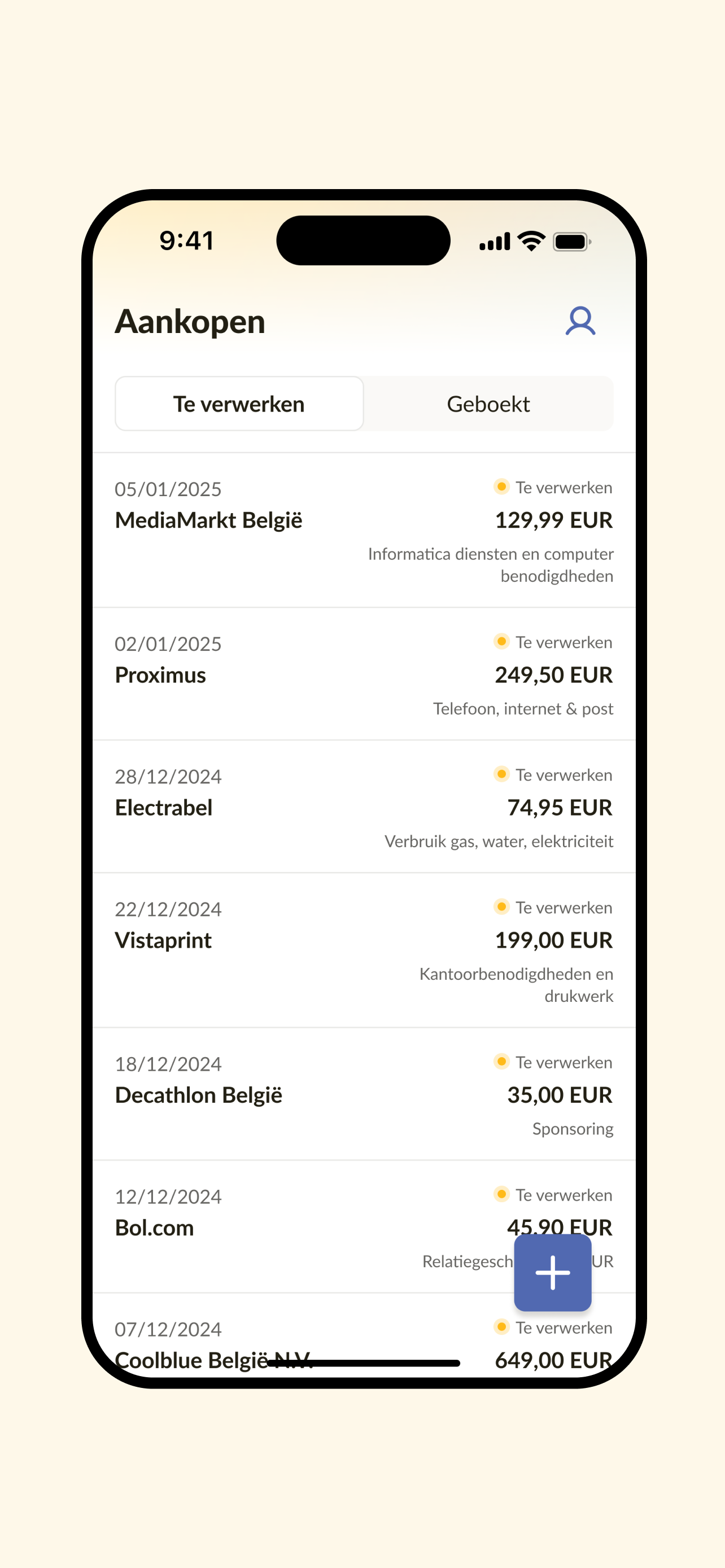The width and height of the screenshot is (725, 1568).
Task: Switch to the Geboekt tab
Action: tap(488, 404)
